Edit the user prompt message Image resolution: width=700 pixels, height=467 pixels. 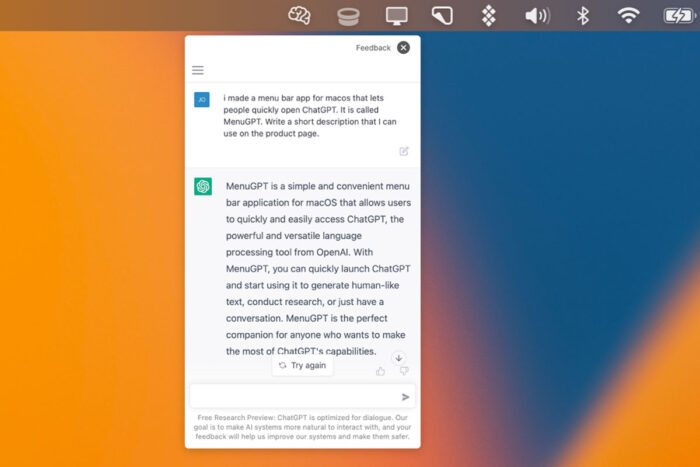[x=404, y=151]
